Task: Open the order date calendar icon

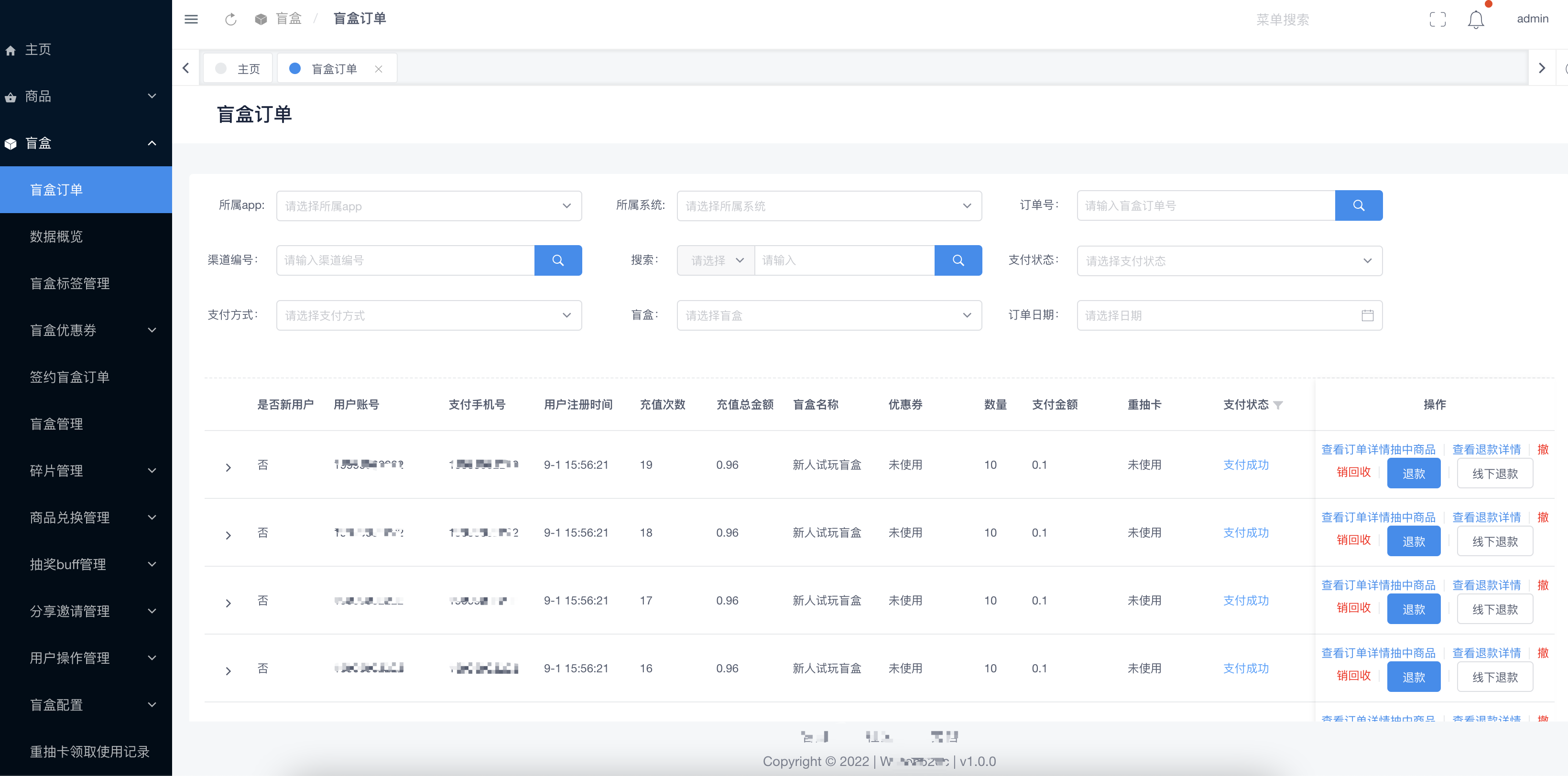Action: point(1368,315)
